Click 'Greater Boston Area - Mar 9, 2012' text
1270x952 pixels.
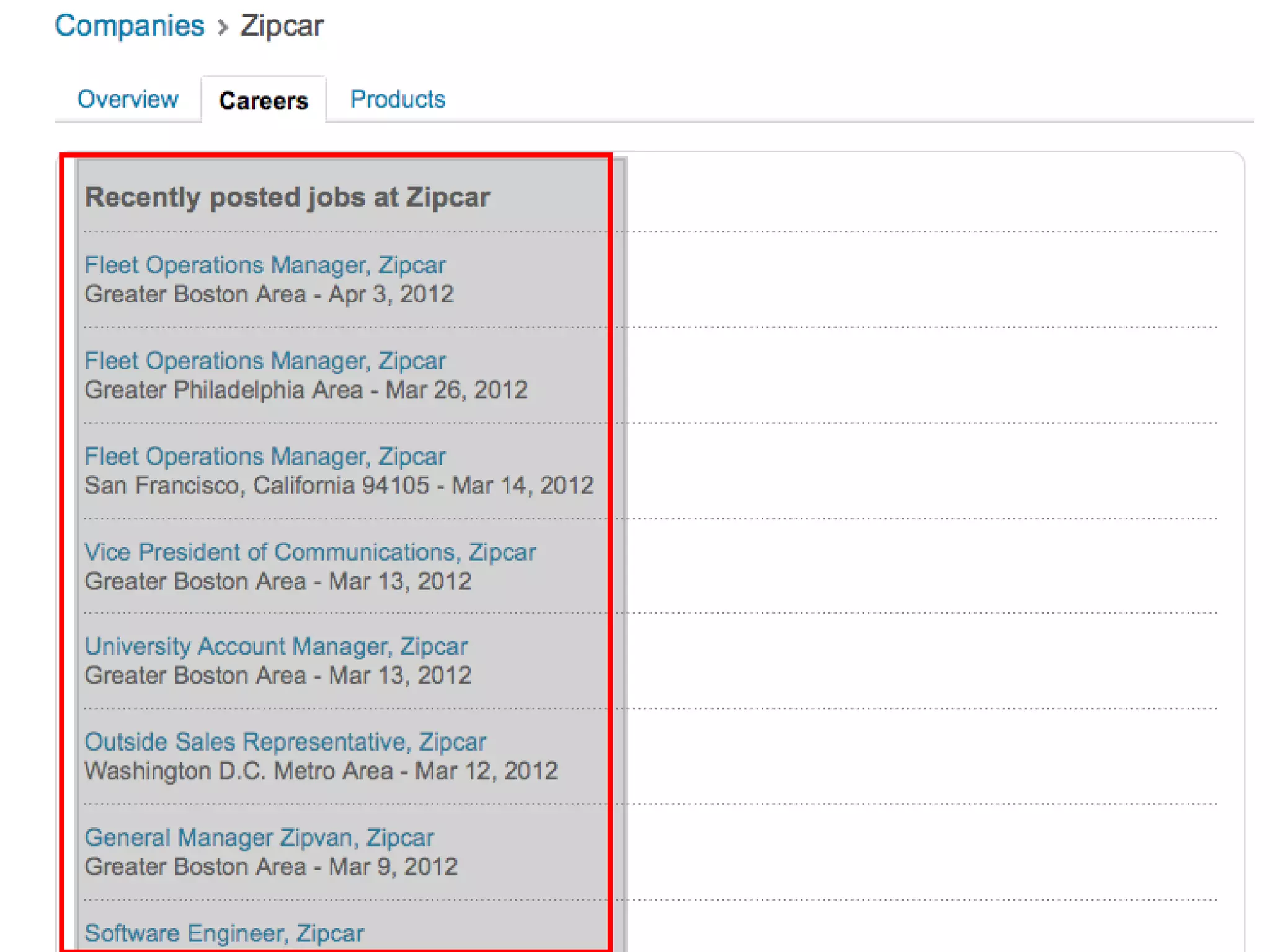271,866
